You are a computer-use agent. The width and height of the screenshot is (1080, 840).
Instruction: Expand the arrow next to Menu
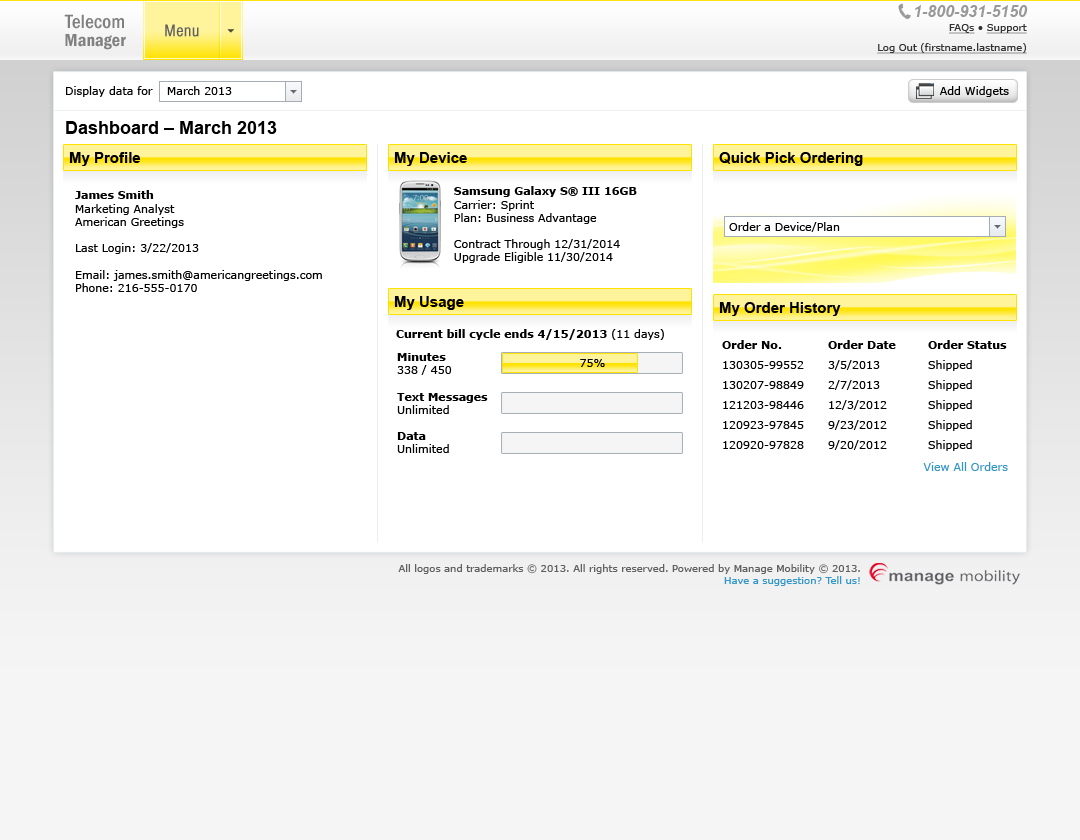231,31
